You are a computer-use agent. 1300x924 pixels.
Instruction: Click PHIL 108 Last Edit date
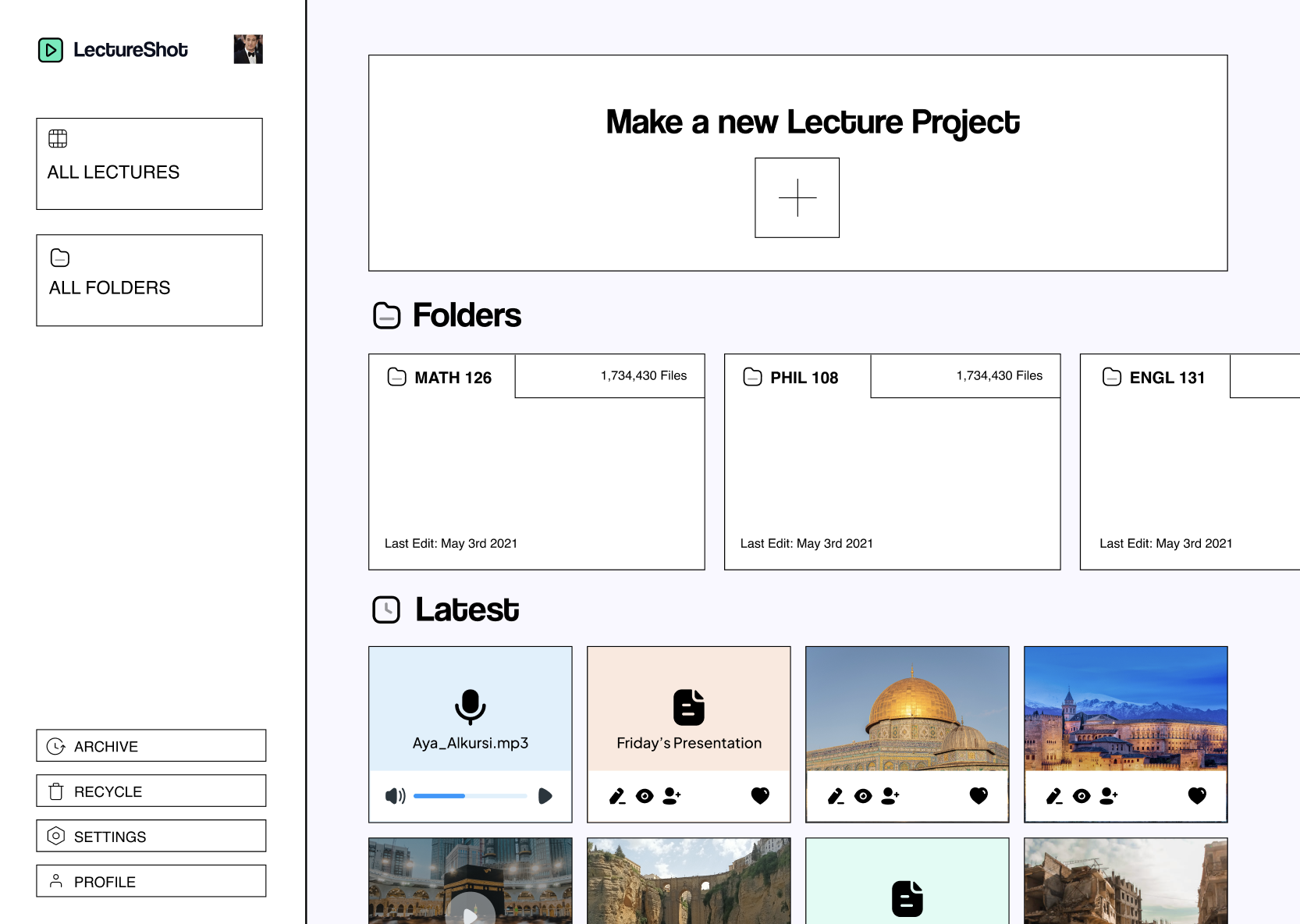pyautogui.click(x=807, y=543)
